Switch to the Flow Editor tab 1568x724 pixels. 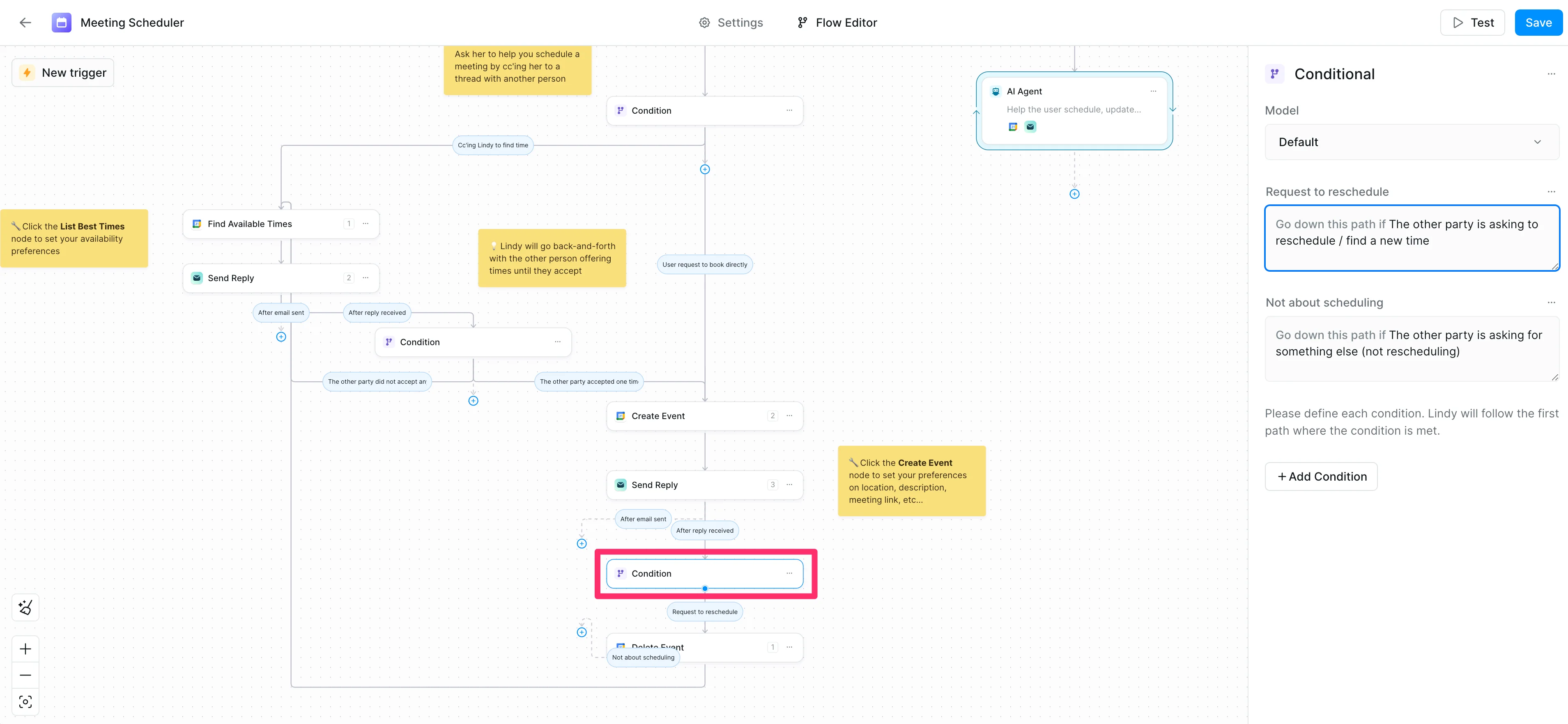coord(837,23)
